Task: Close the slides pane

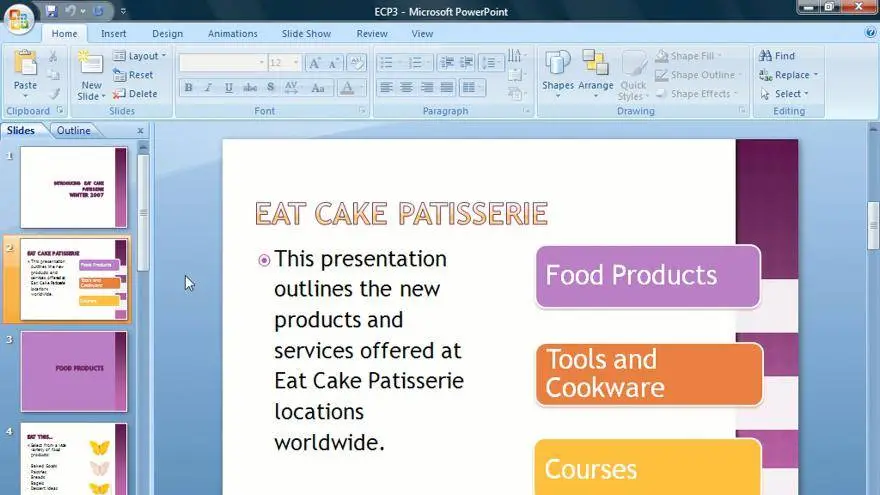Action: pos(140,131)
